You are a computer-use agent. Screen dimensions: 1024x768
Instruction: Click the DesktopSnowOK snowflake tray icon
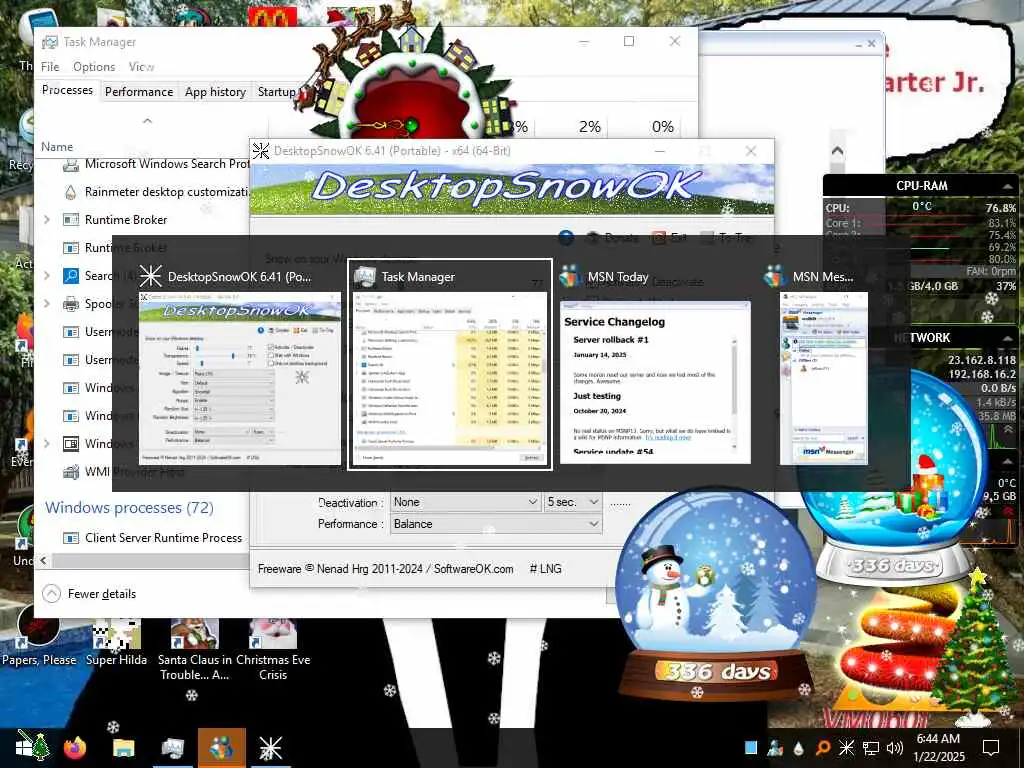846,748
